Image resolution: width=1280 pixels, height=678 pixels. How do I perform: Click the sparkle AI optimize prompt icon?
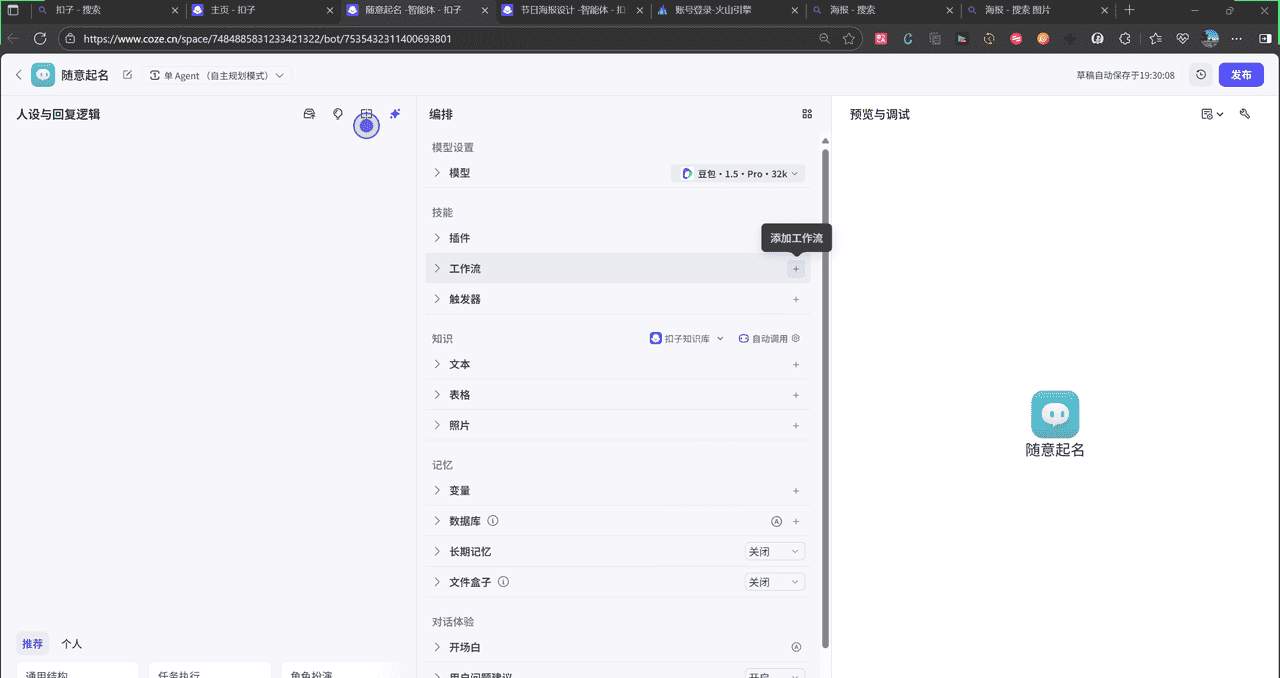pyautogui.click(x=395, y=114)
